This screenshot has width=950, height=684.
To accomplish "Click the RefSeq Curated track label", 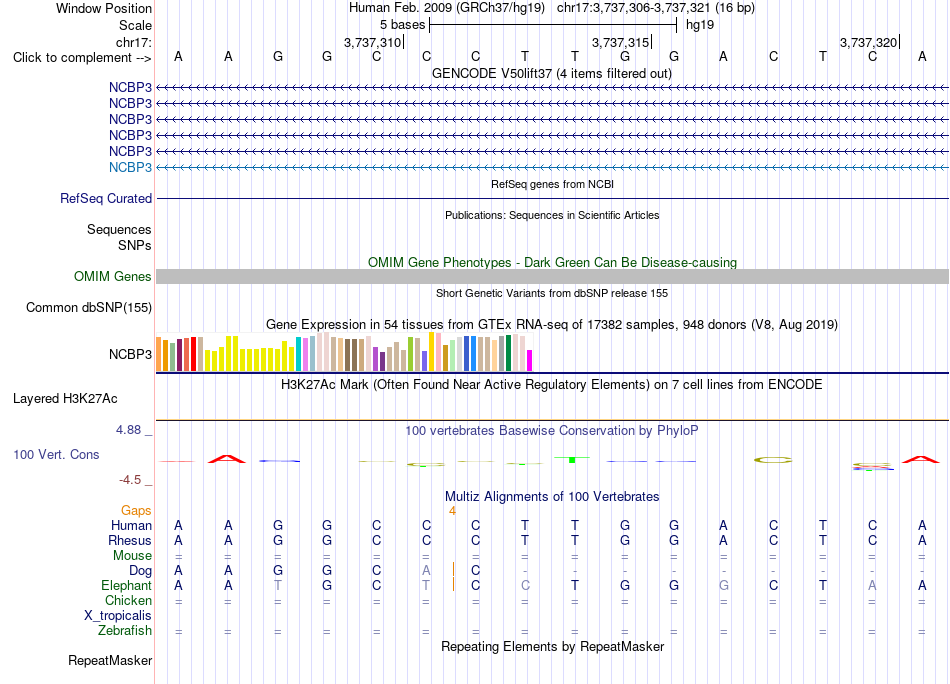I will [x=106, y=198].
